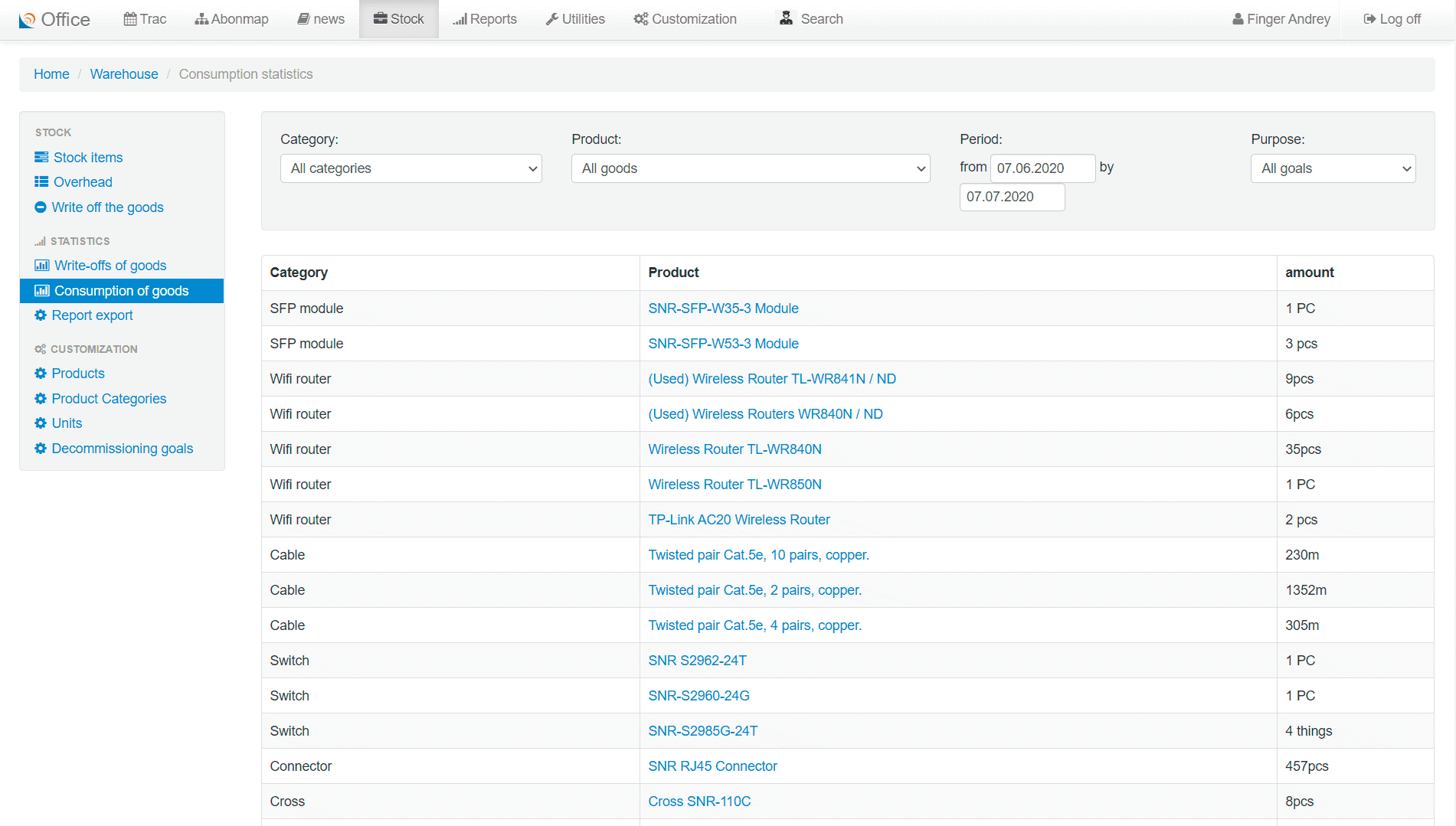Open Twisted pair Cat.5e, 4 pairs link
1456x826 pixels.
click(754, 625)
